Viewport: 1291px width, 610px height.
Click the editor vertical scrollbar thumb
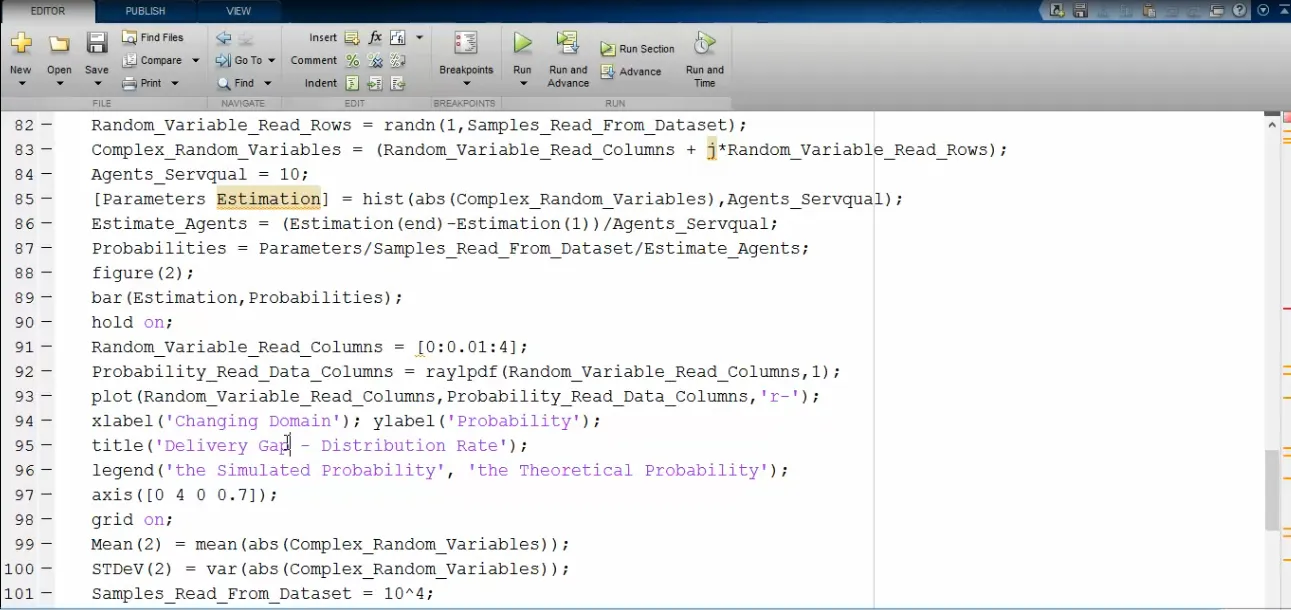click(1272, 490)
